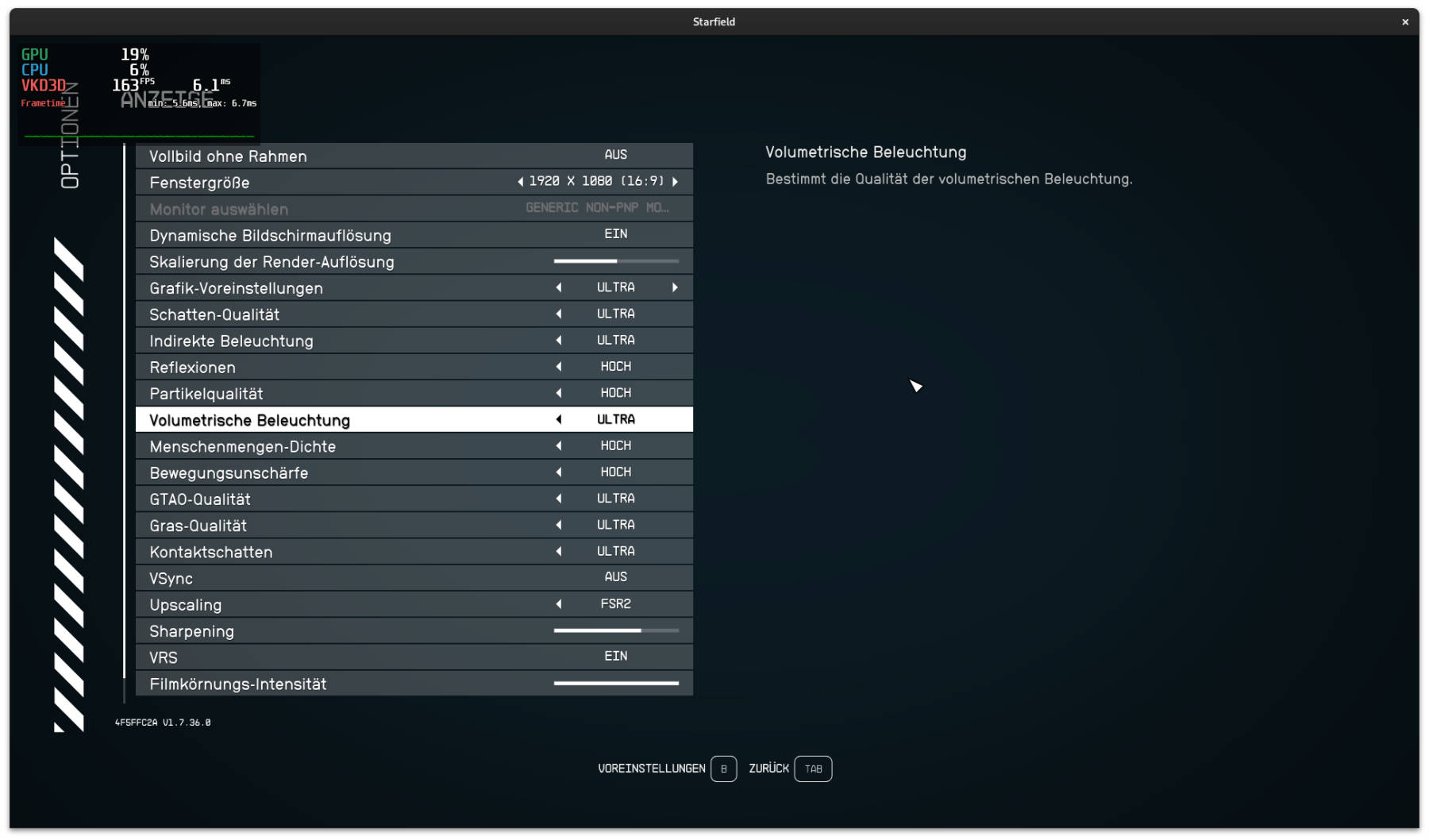The height and width of the screenshot is (840, 1429).
Task: Change Upscaling mode with left arrow
Action: point(559,604)
